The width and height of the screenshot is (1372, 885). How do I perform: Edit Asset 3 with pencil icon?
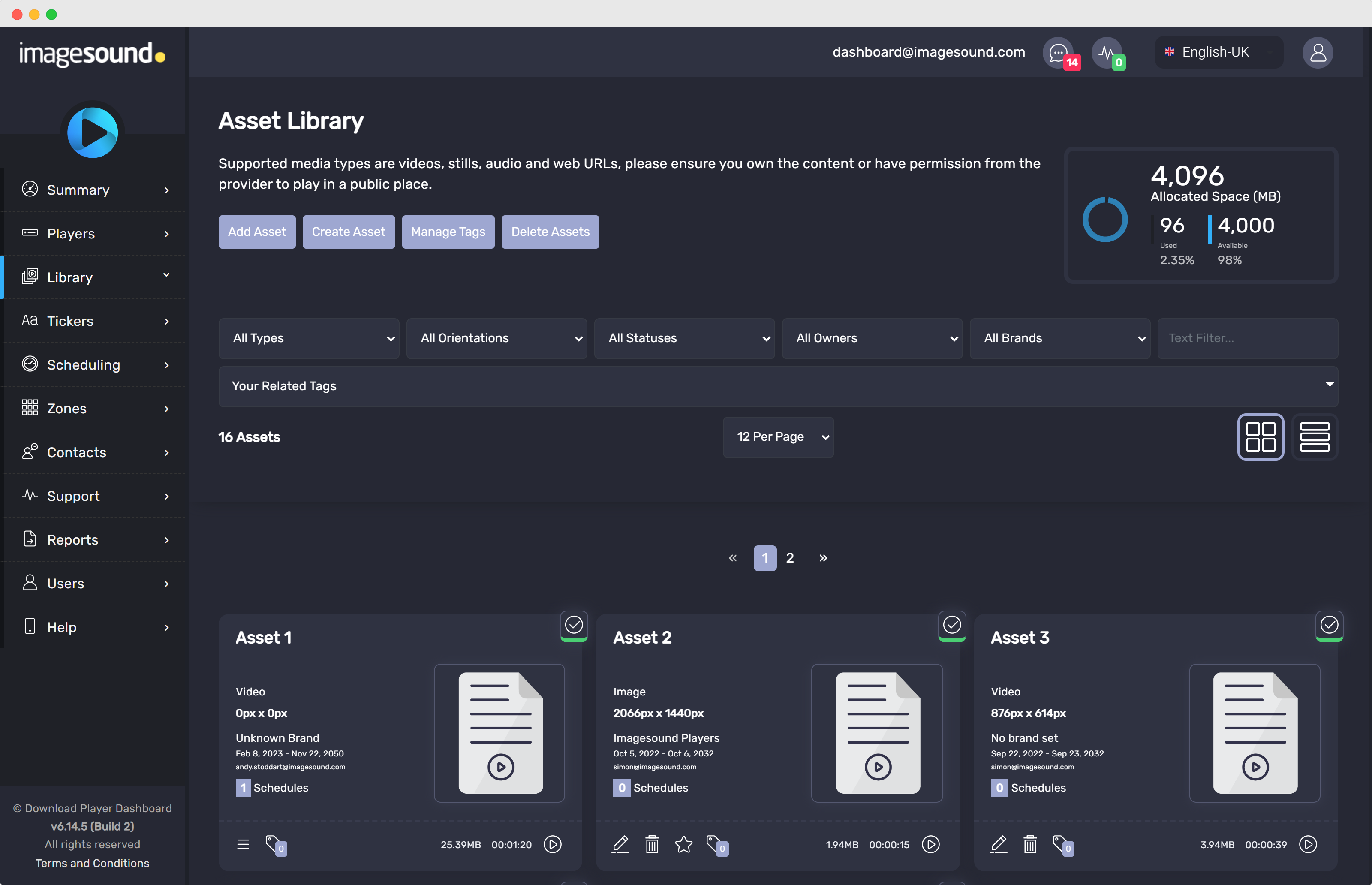coord(999,844)
